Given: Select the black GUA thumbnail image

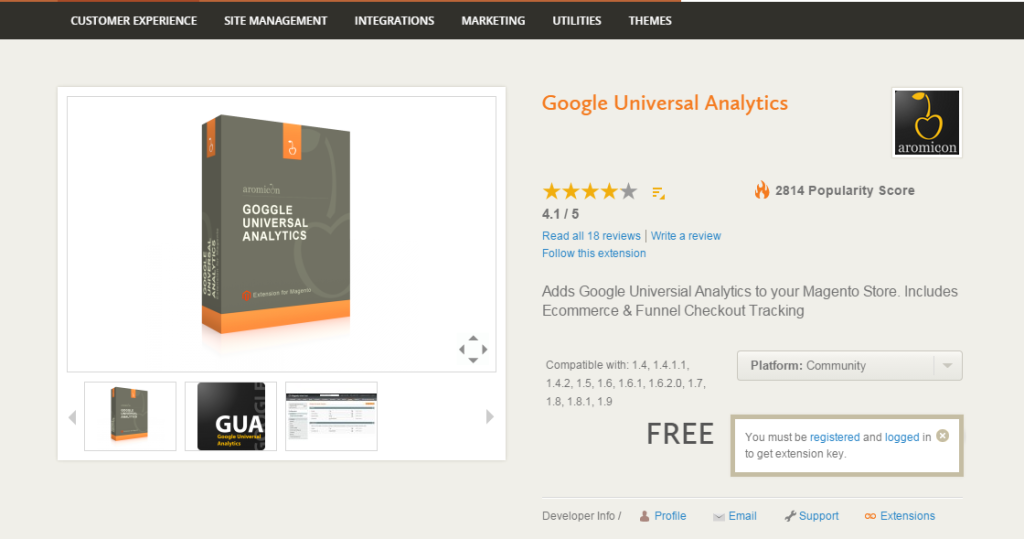Looking at the screenshot, I should (x=231, y=416).
